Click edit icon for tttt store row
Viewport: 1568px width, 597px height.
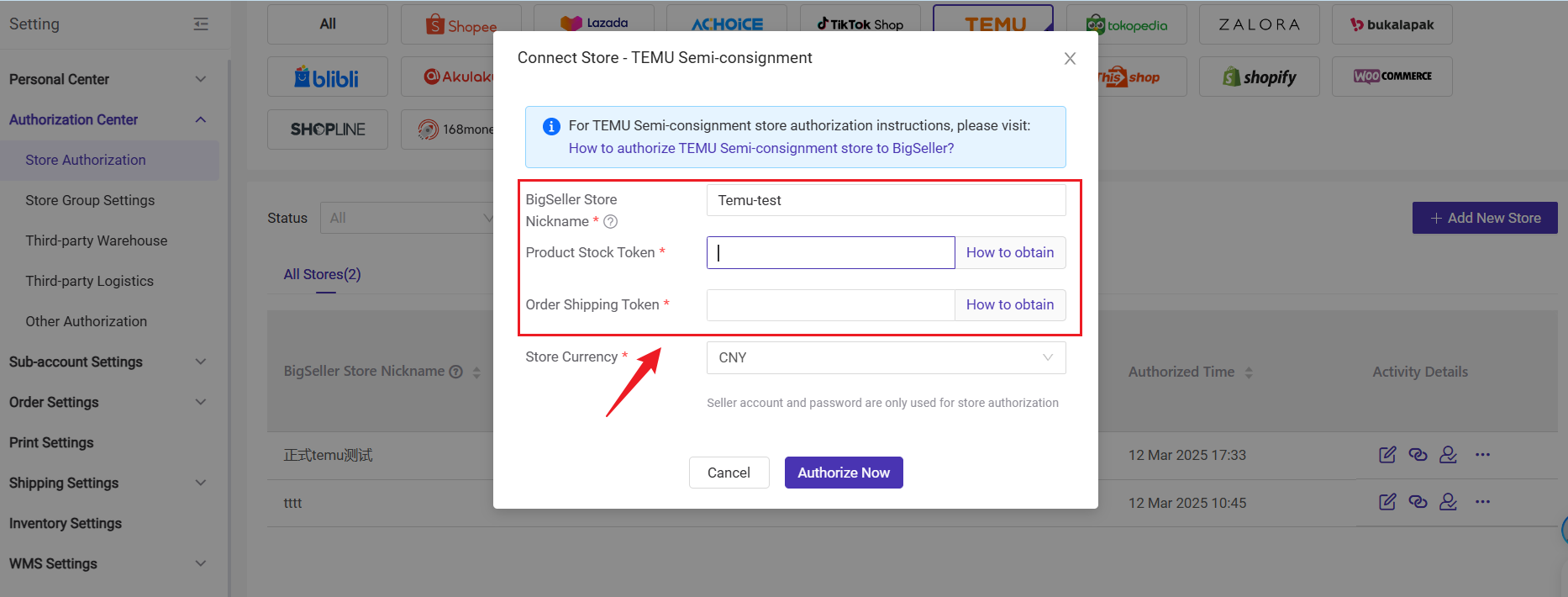tap(1387, 502)
